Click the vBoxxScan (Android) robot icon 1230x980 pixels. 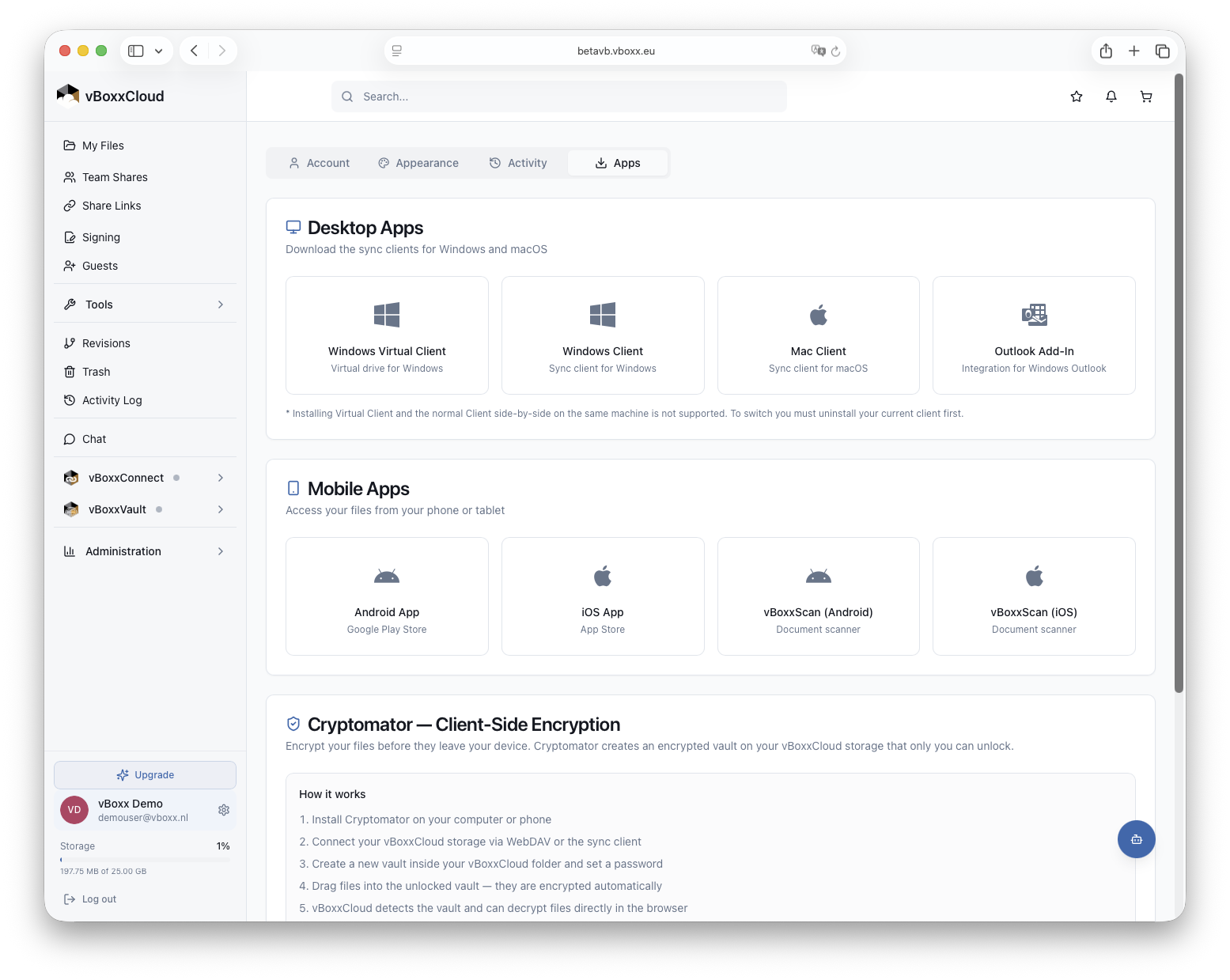(819, 576)
